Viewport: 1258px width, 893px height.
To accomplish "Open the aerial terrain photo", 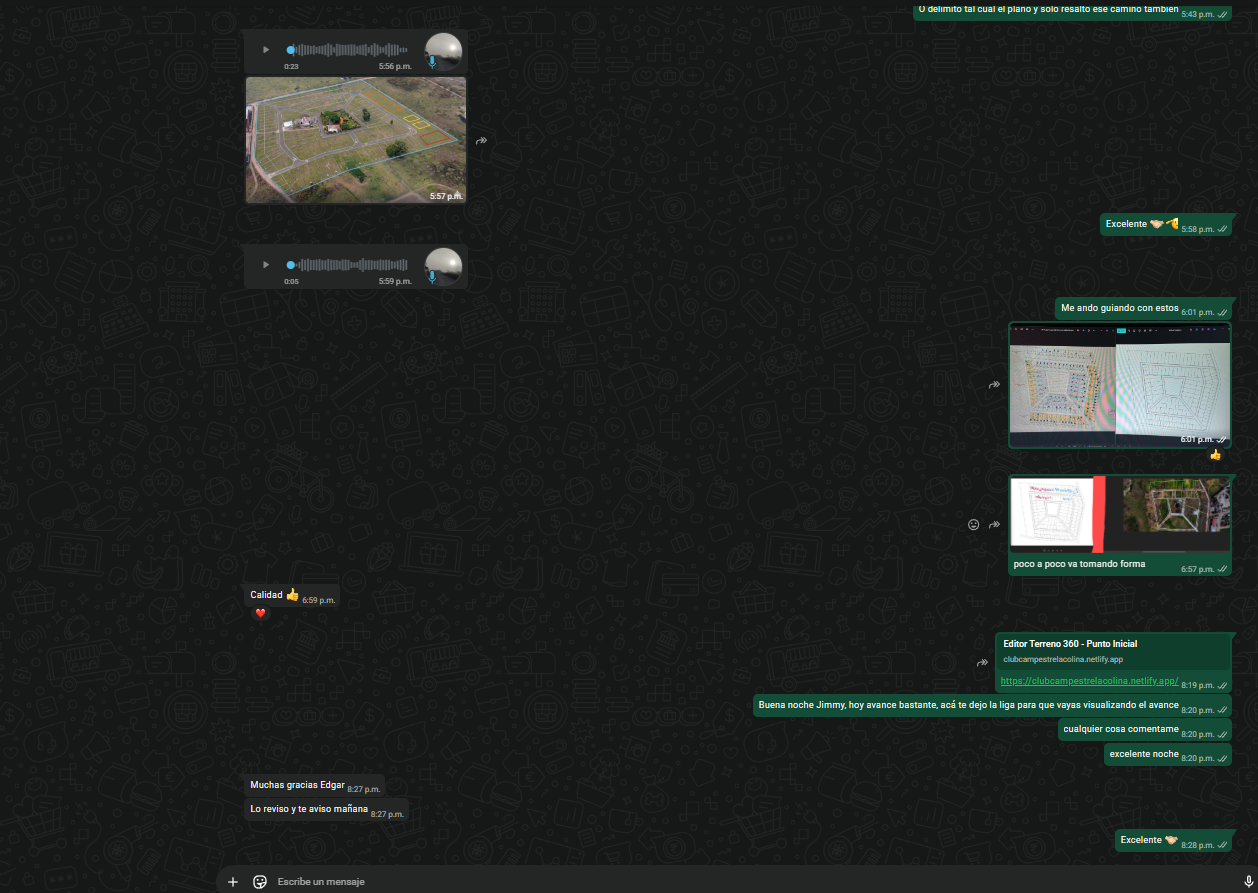I will (x=356, y=140).
